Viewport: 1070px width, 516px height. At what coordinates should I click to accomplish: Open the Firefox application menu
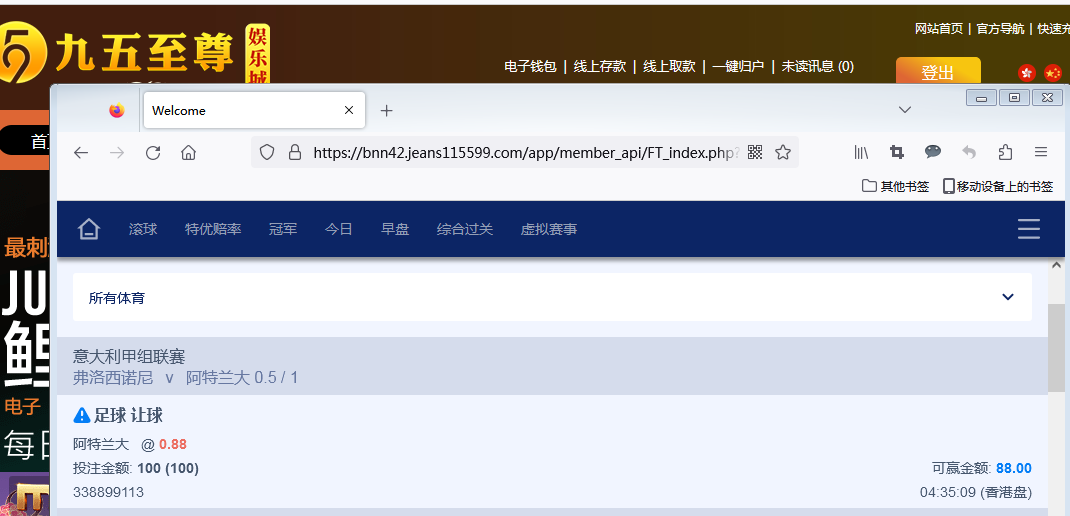pos(1041,152)
